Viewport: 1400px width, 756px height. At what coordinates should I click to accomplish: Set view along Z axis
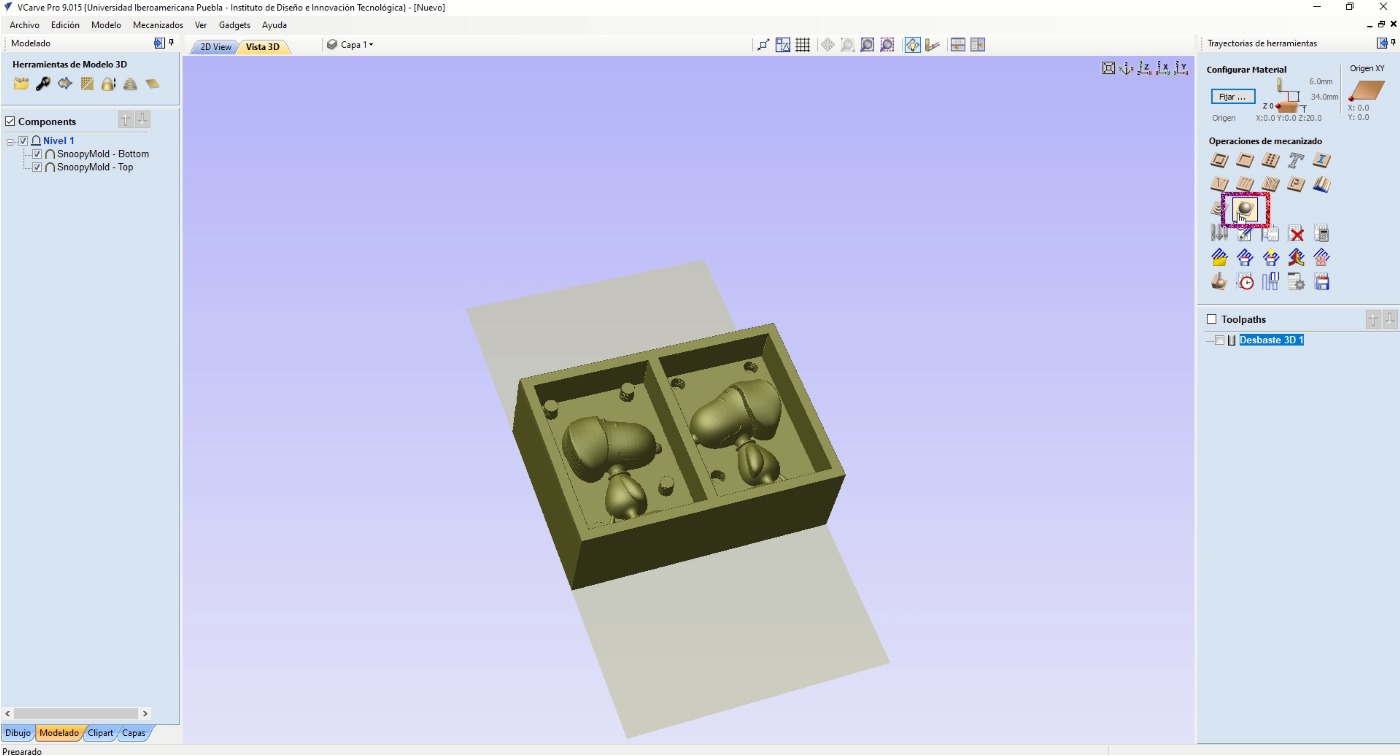coord(1145,68)
